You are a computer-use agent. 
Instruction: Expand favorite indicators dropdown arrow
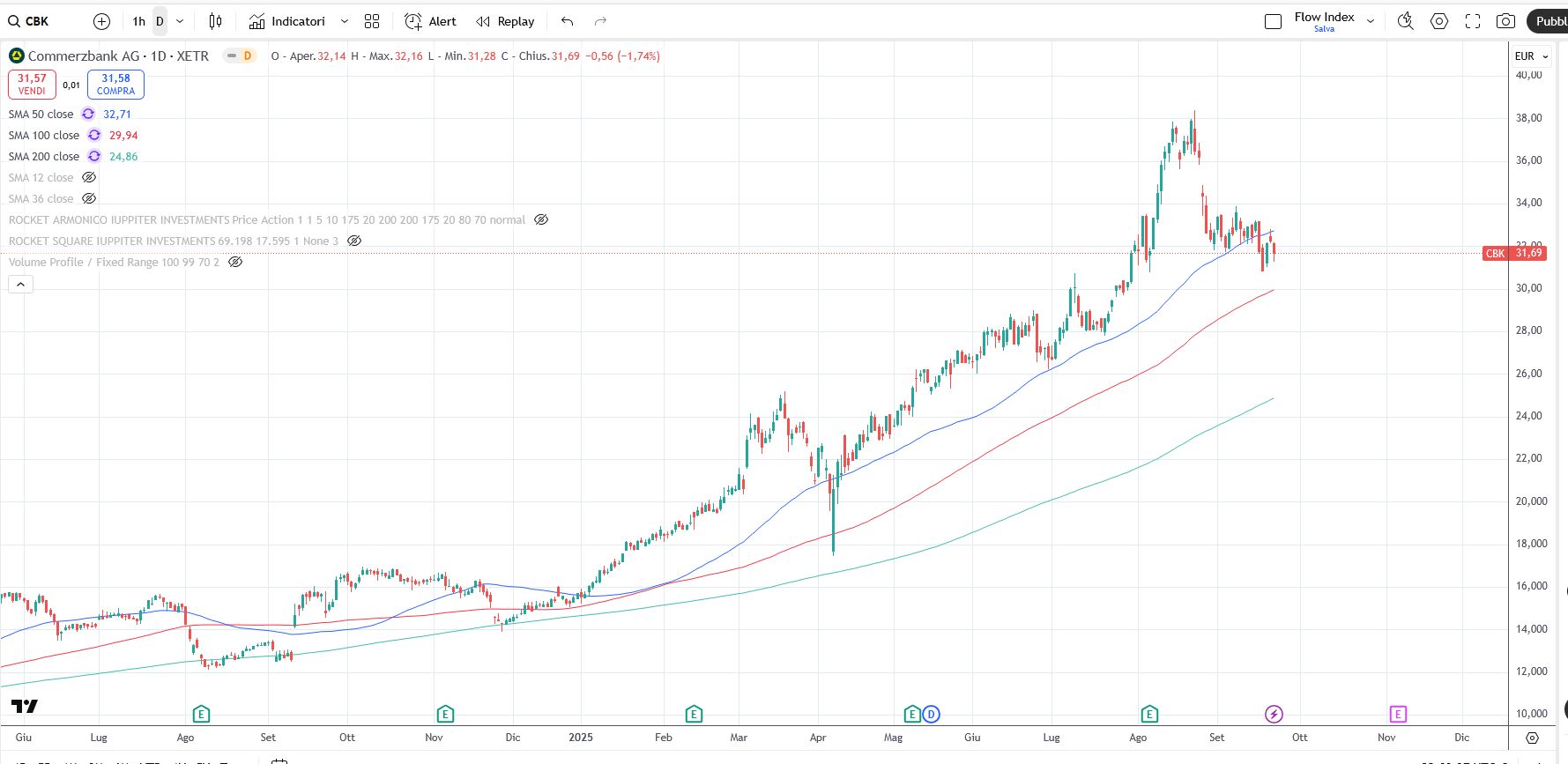(345, 21)
